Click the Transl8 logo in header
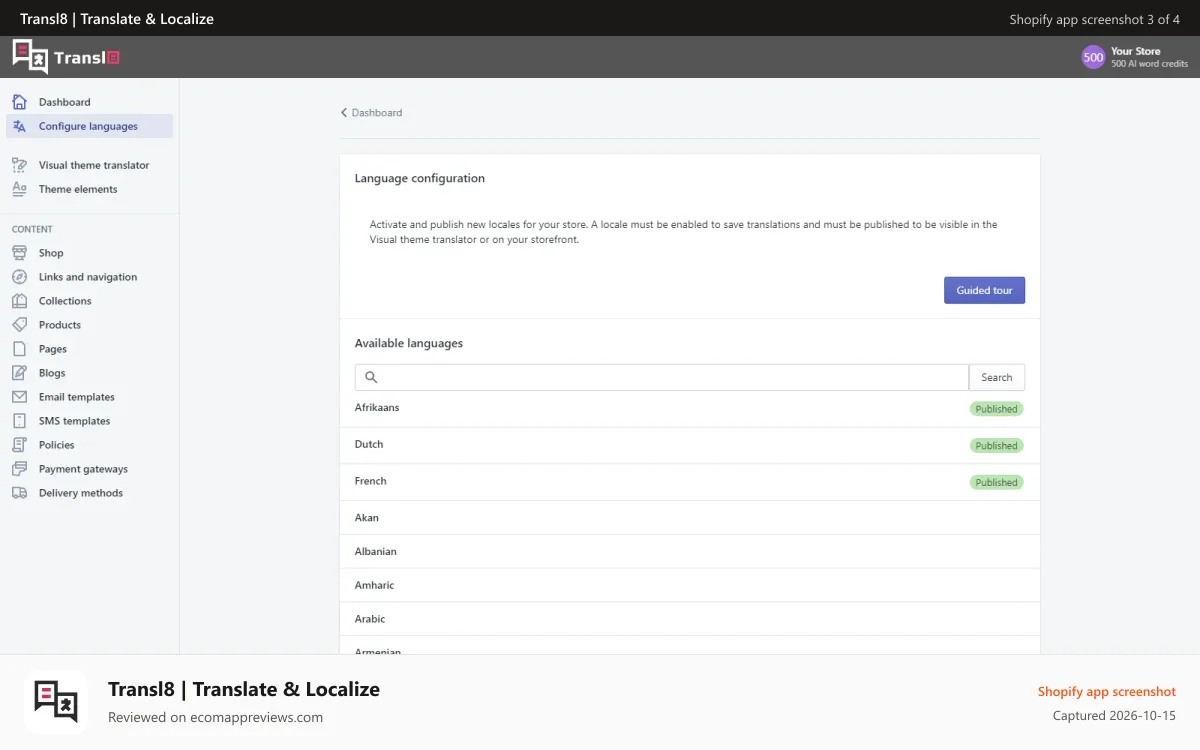The height and width of the screenshot is (750, 1200). (x=66, y=57)
